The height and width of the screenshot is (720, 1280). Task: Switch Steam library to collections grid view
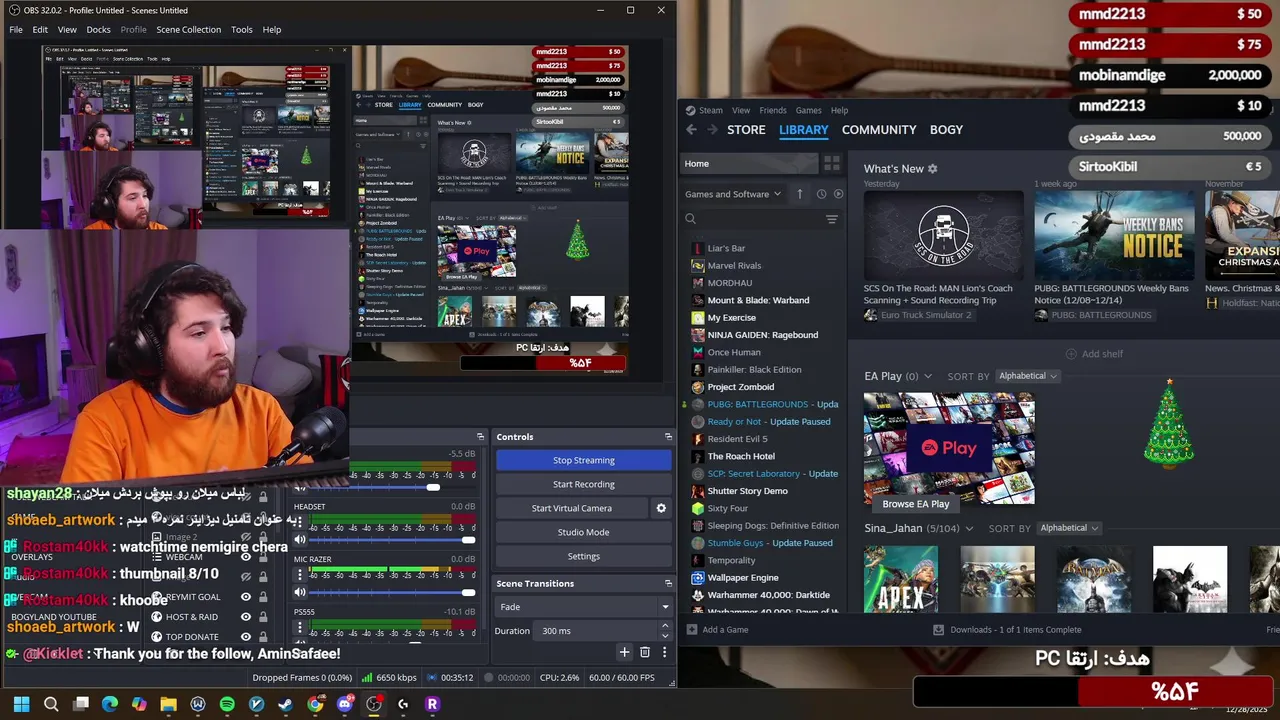831,163
